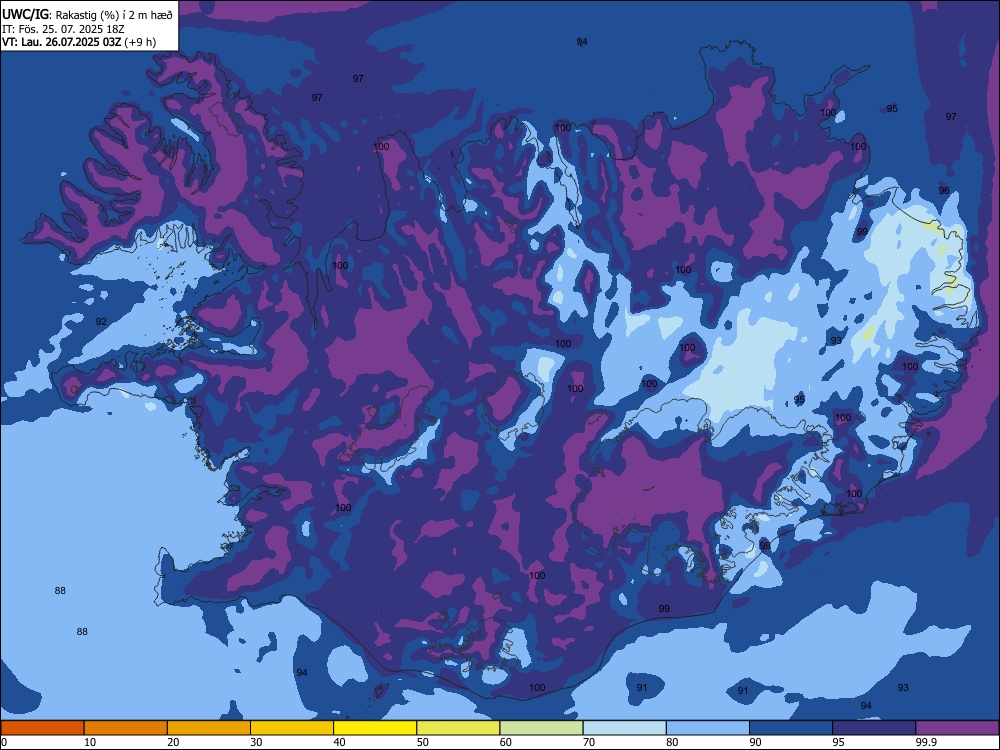Pick the 40–50 bright yellow legend swatch
The height and width of the screenshot is (750, 1000).
(x=375, y=728)
